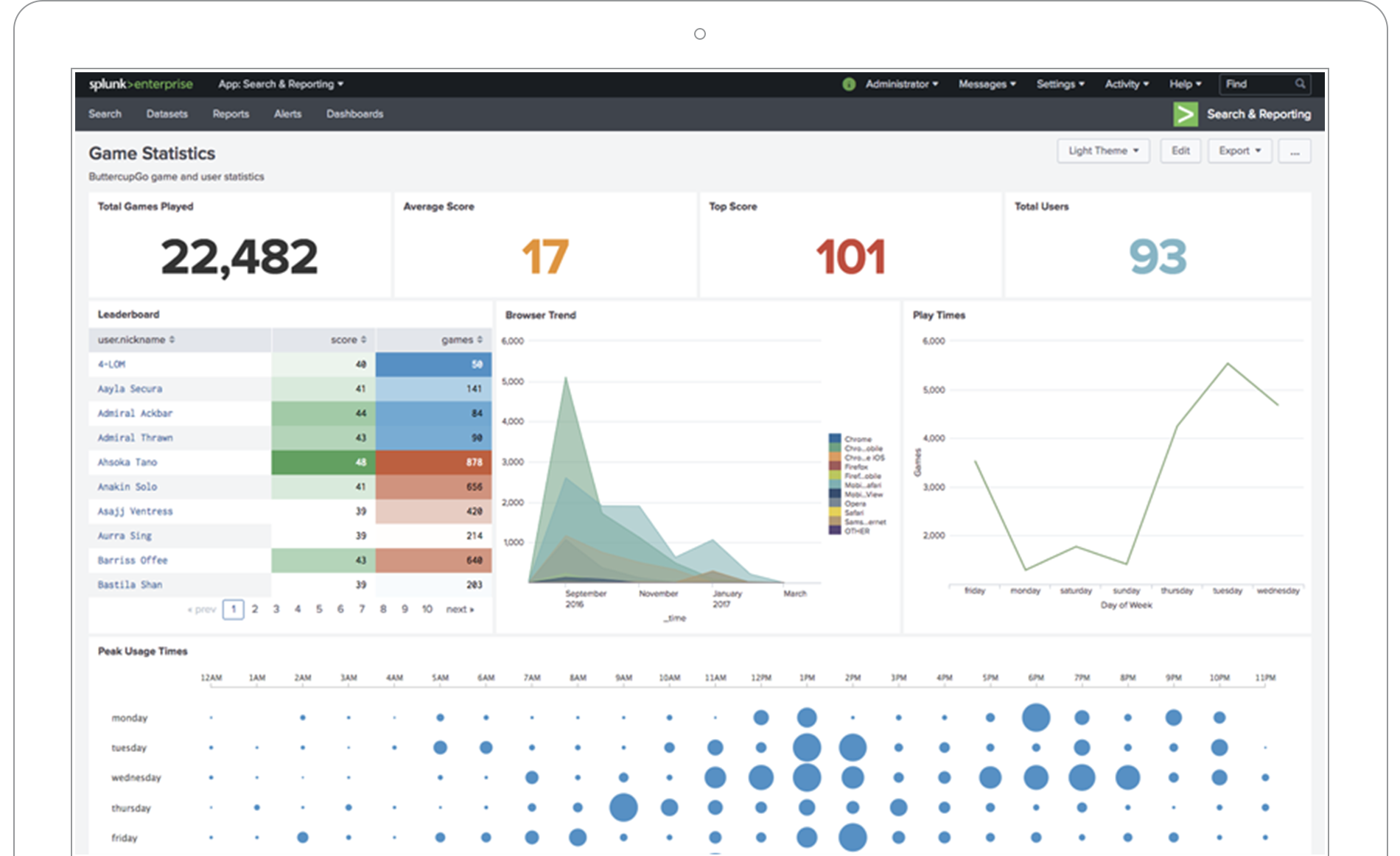Open the Light Theme selector

point(1102,150)
